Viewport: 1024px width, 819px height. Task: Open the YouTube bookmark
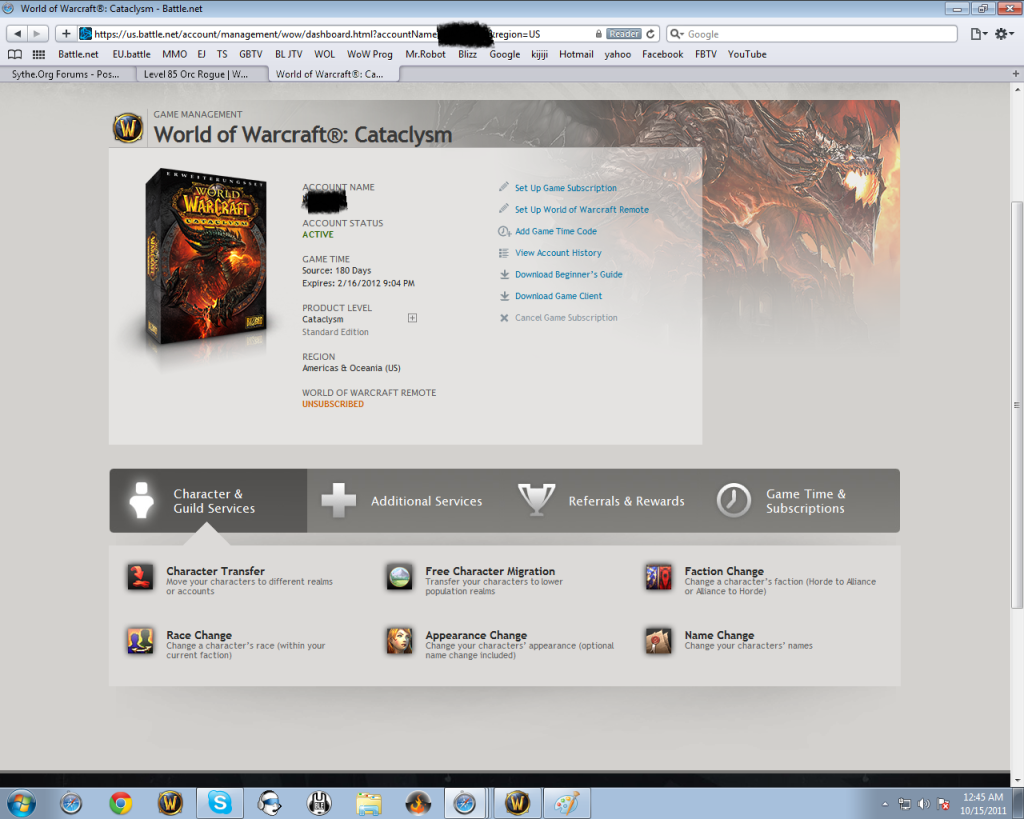[747, 54]
